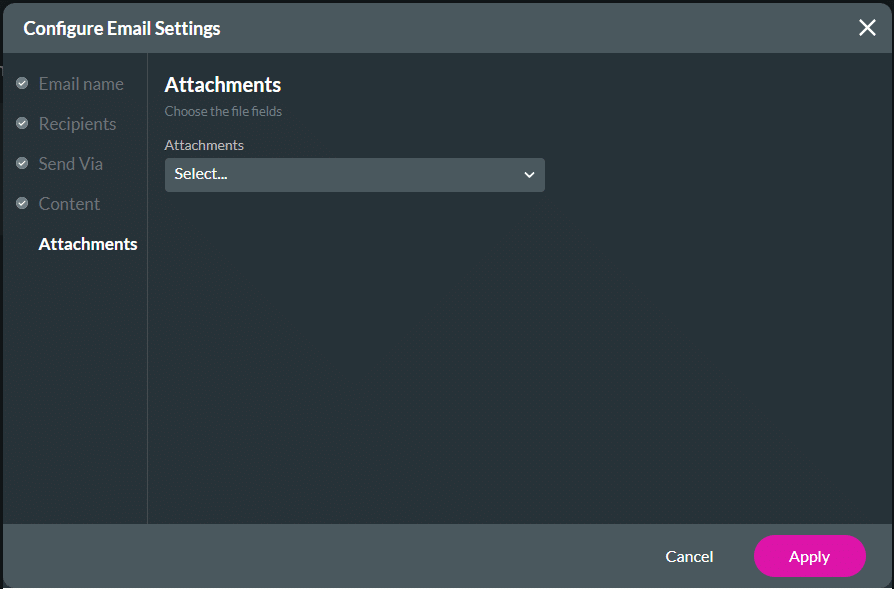This screenshot has width=894, height=589.
Task: Click the checkmark icon beside Email name
Action: point(22,83)
